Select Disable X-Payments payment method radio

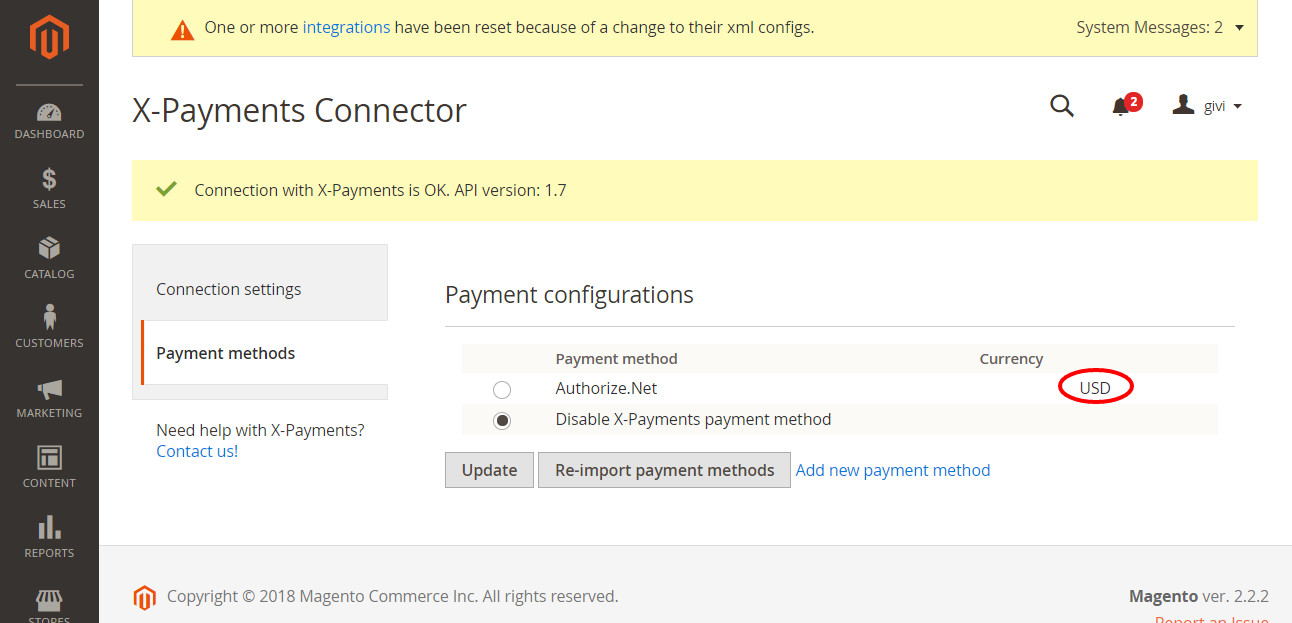502,420
